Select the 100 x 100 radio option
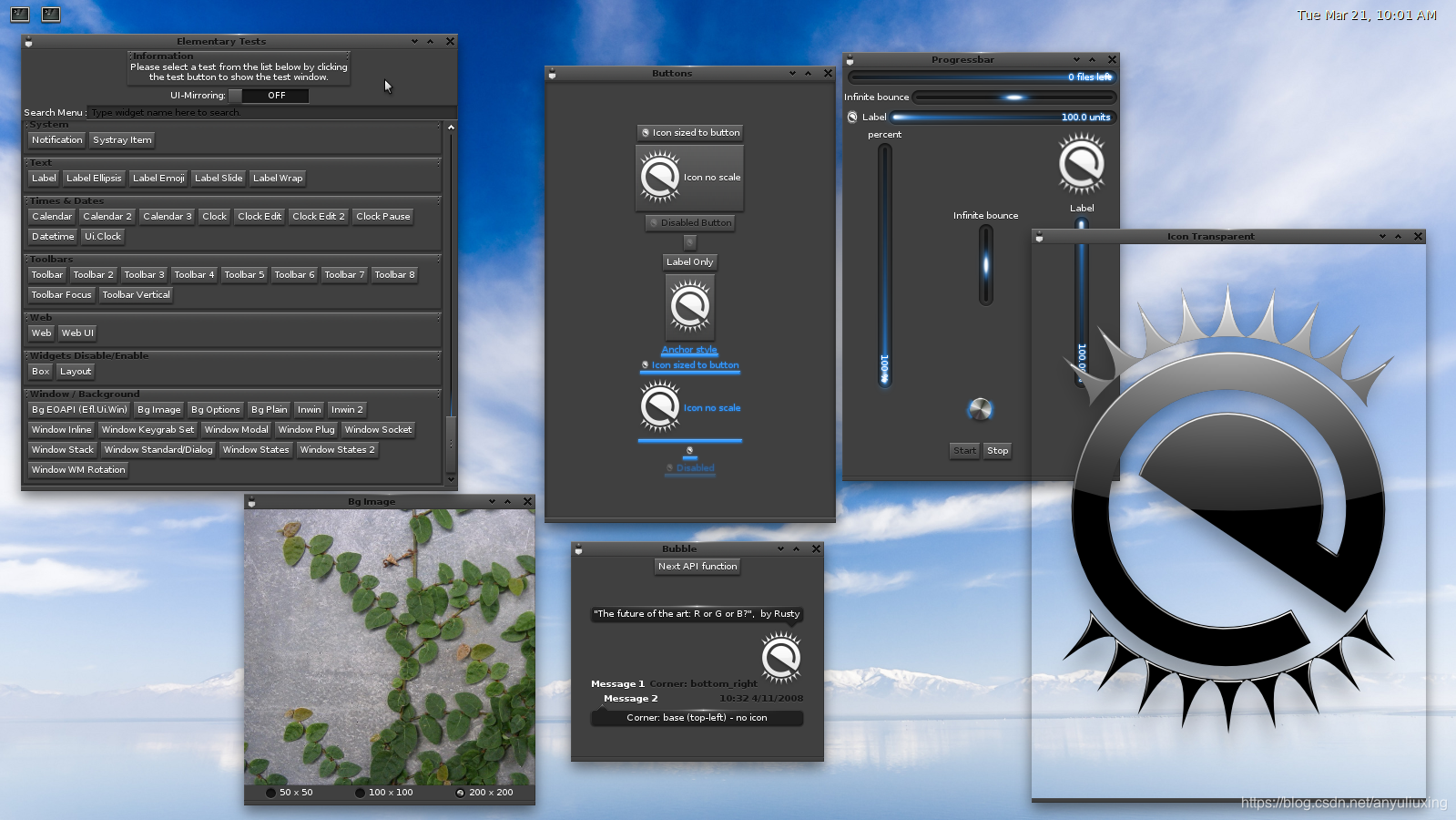 tap(383, 793)
